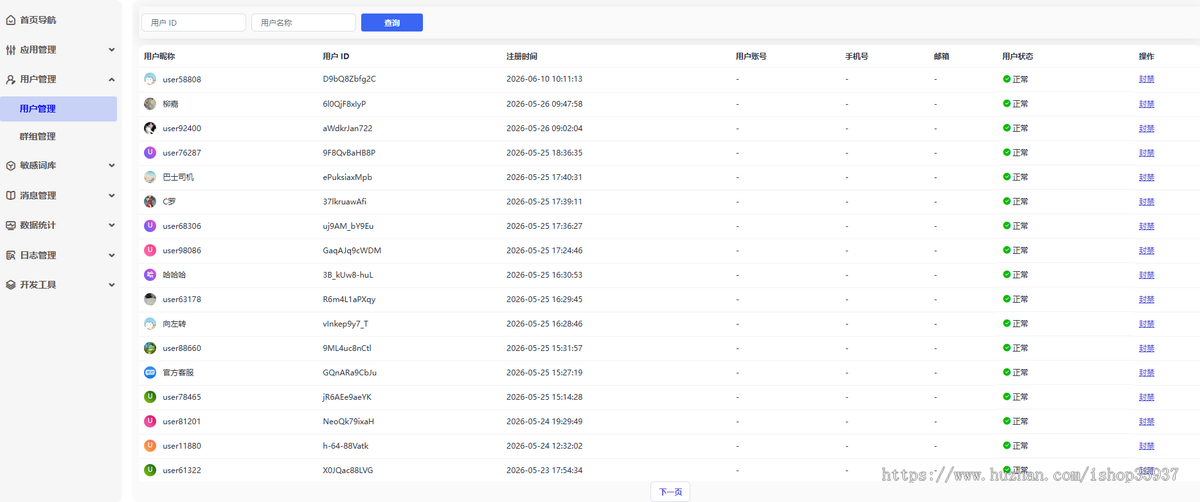
Task: Click the blue 查询 search button
Action: coord(392,22)
